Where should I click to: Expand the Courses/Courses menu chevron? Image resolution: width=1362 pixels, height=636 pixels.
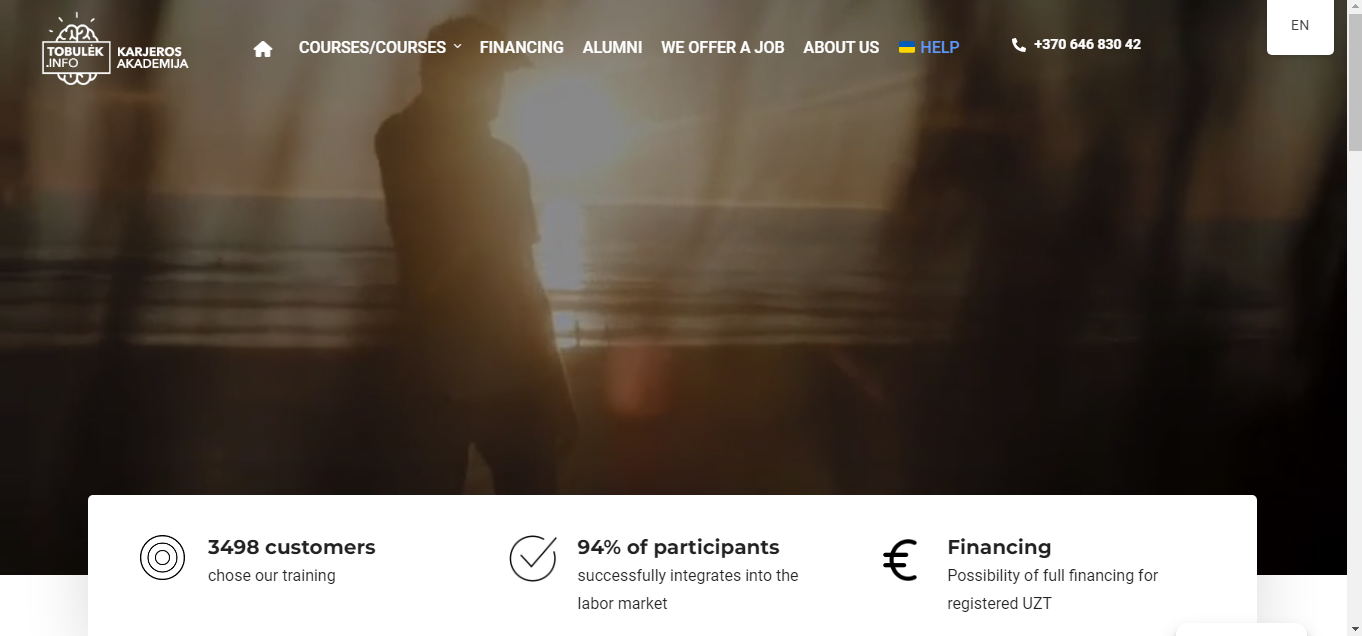pos(457,46)
